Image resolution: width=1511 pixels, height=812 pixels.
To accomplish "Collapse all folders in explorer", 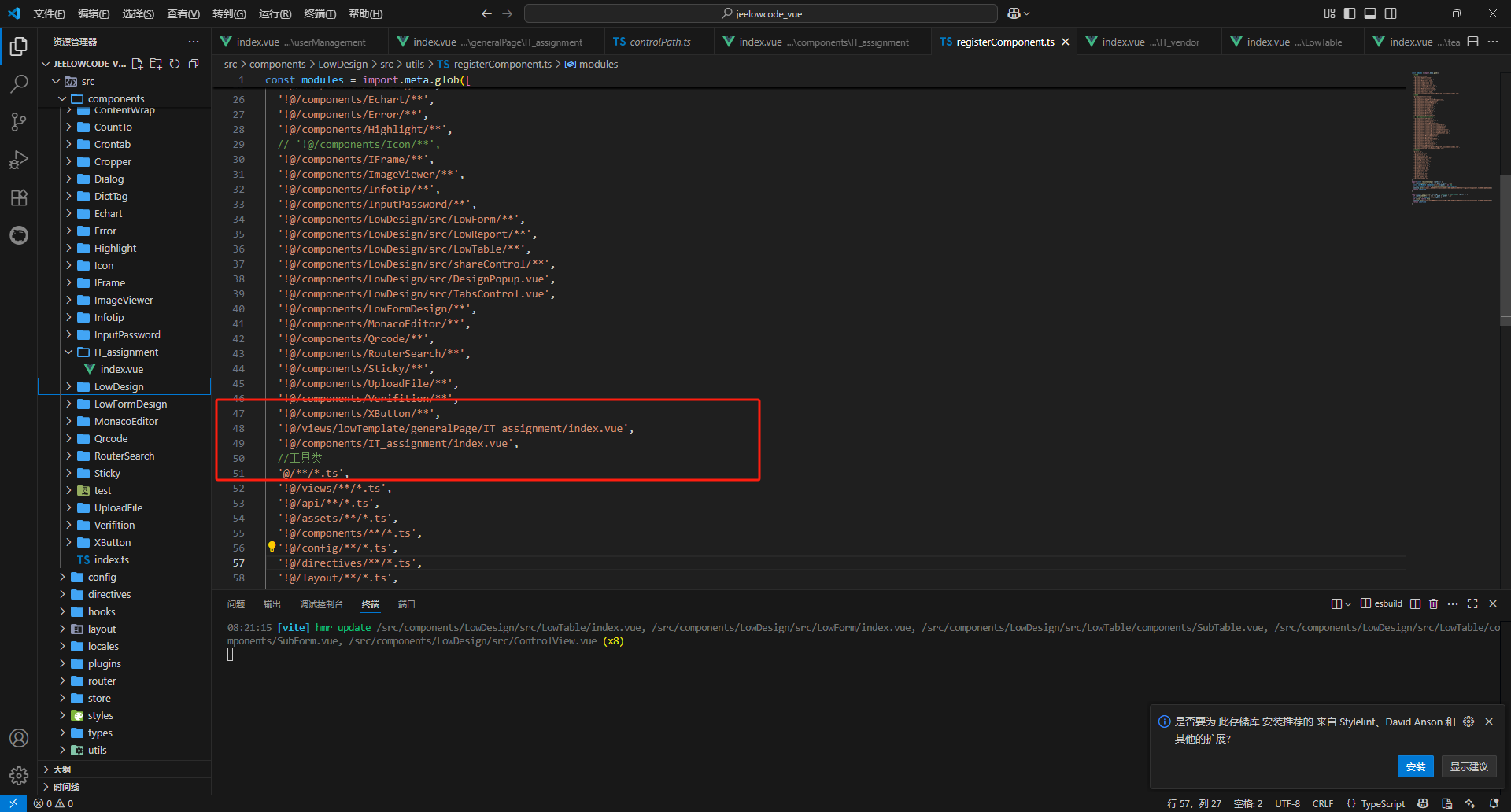I will pos(194,64).
